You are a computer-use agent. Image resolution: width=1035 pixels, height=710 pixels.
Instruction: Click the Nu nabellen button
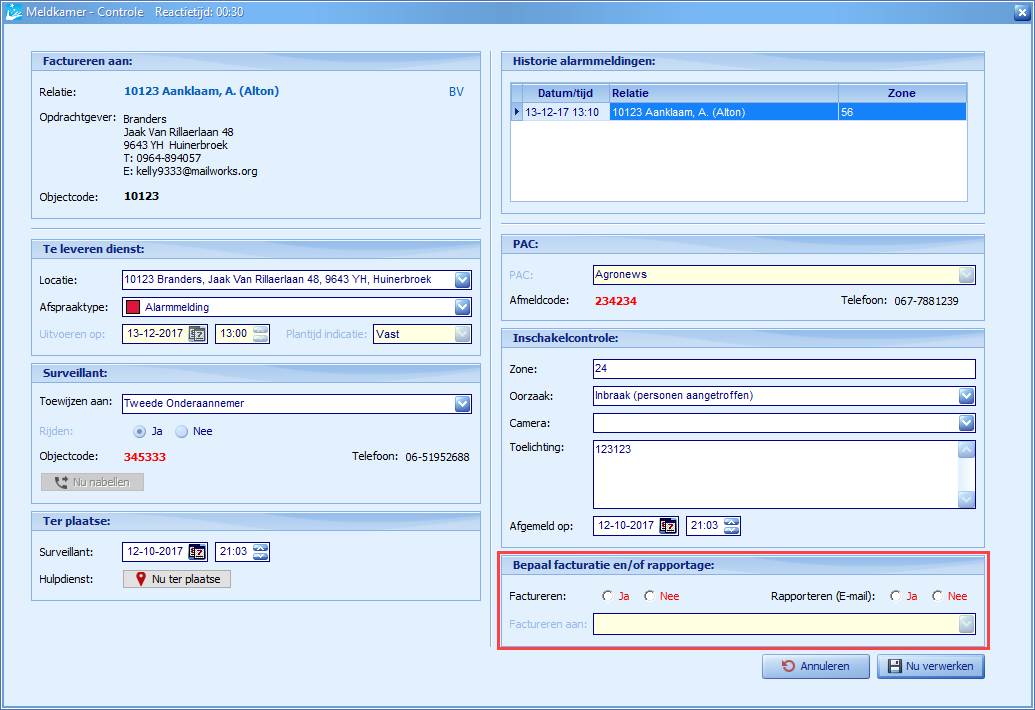[x=92, y=482]
